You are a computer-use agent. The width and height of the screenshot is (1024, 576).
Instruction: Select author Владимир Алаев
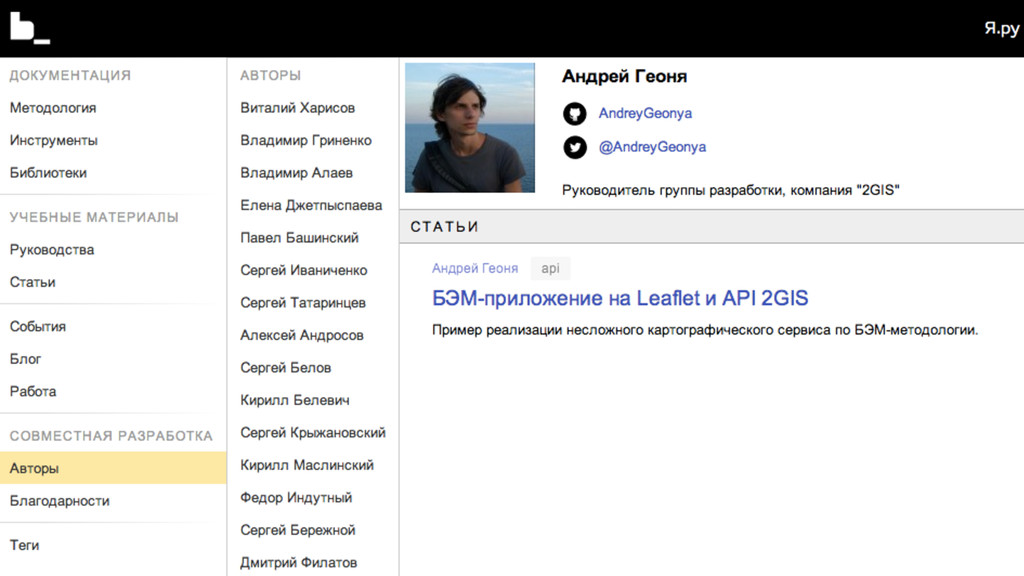tap(296, 173)
